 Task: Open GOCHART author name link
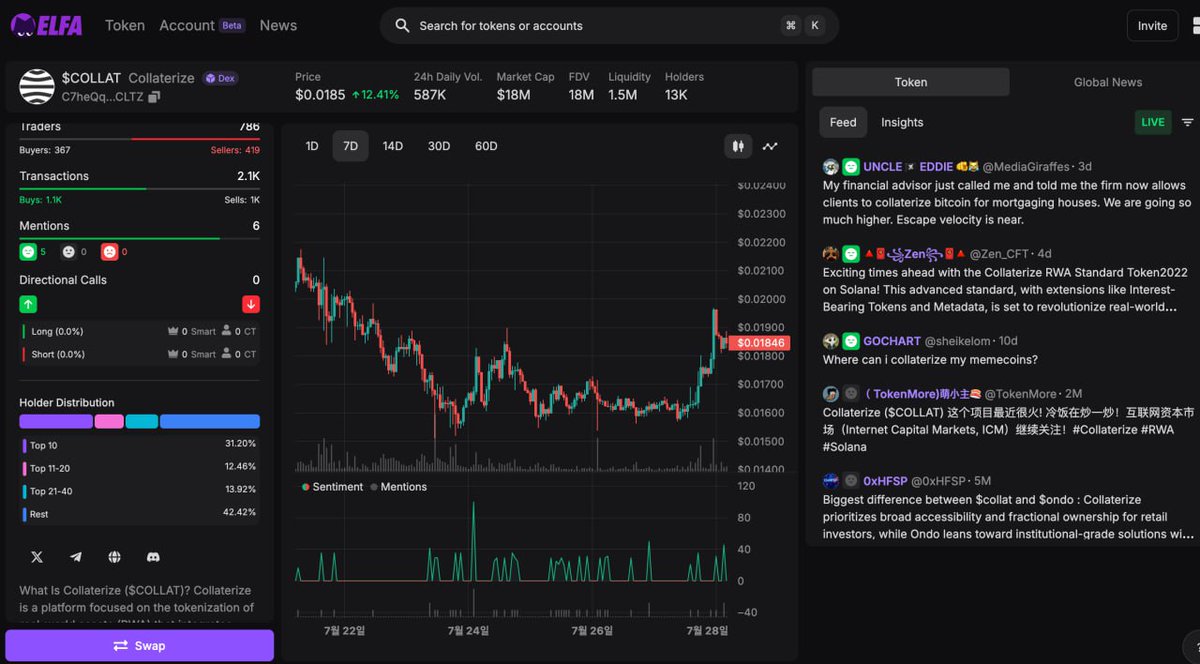pyautogui.click(x=892, y=341)
